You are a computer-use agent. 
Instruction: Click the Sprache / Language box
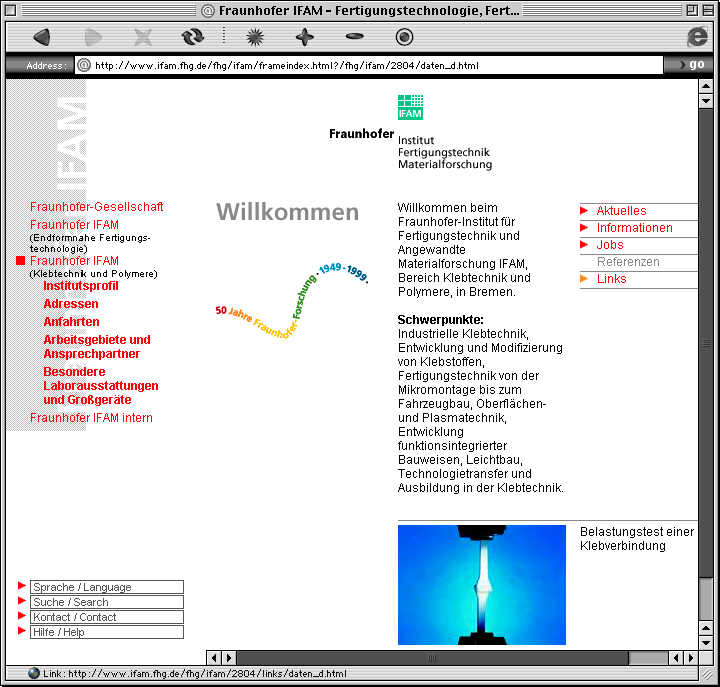(x=107, y=587)
